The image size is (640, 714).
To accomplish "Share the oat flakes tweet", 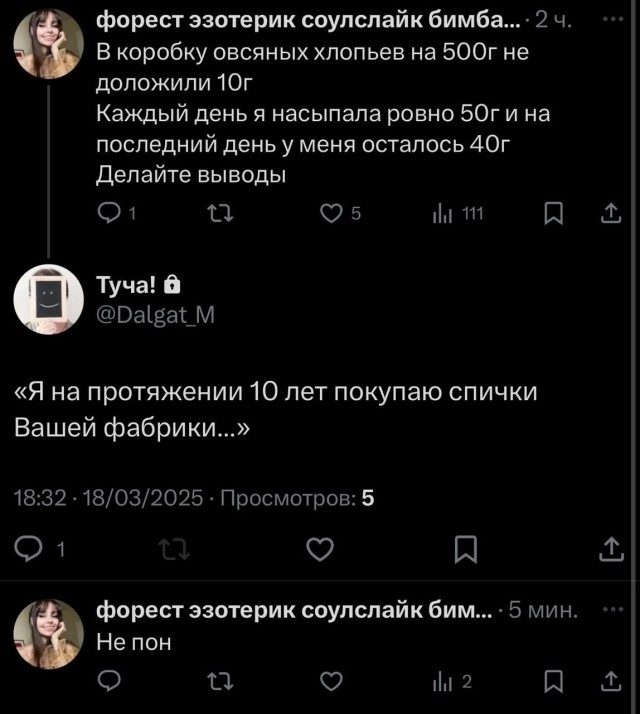I will pos(610,212).
